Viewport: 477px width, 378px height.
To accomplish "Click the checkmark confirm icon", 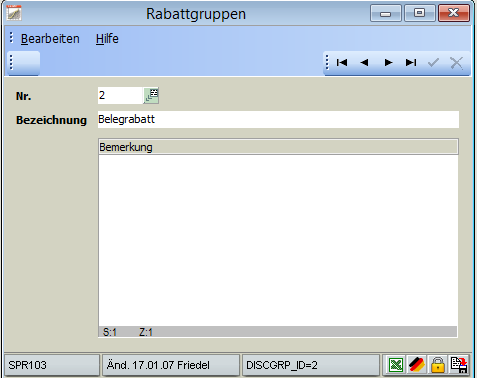I will pos(433,62).
